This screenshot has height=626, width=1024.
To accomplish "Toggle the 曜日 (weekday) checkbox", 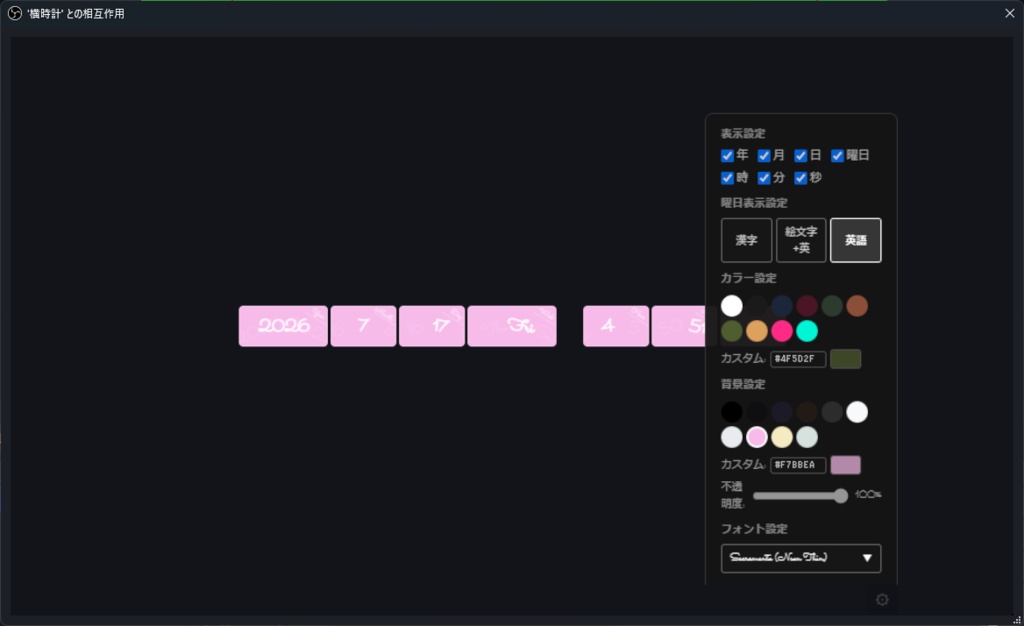I will 837,155.
